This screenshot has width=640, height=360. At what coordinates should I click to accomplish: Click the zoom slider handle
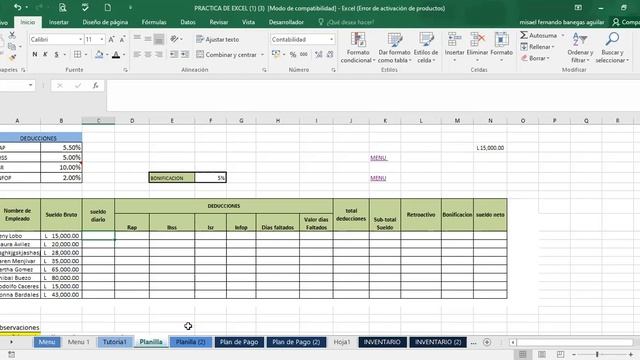point(597,354)
